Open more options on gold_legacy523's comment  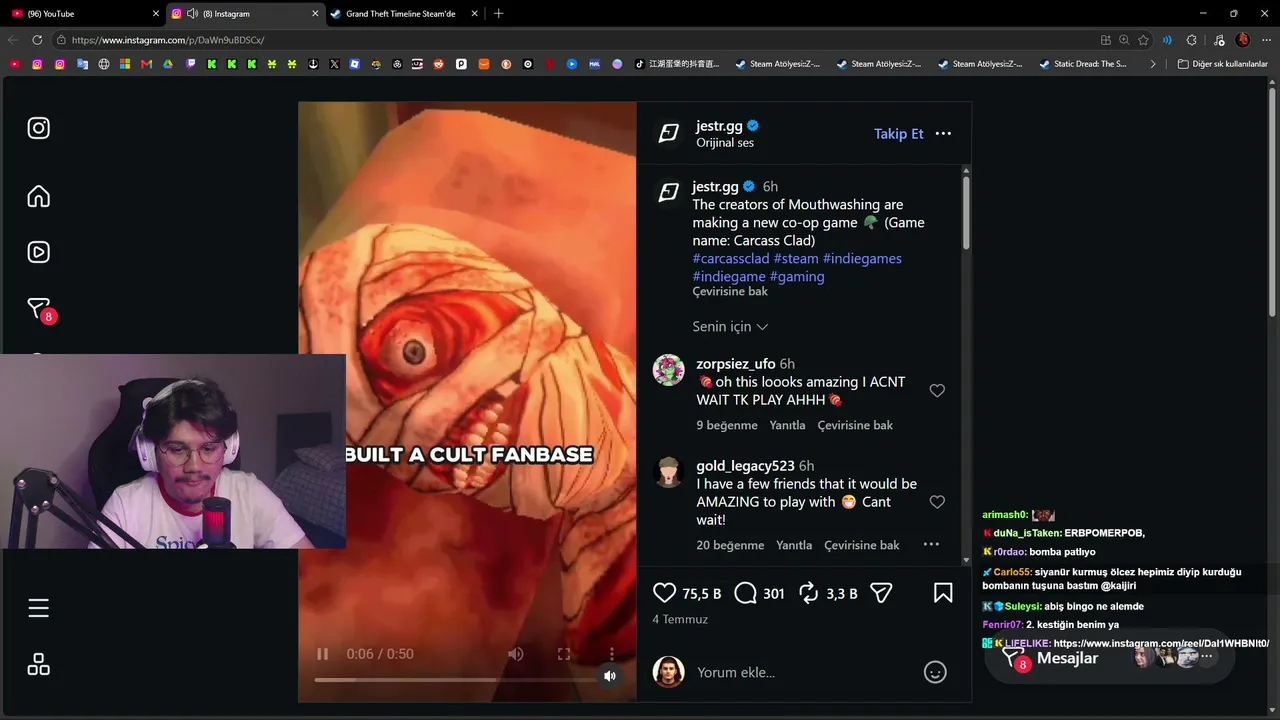pos(931,545)
